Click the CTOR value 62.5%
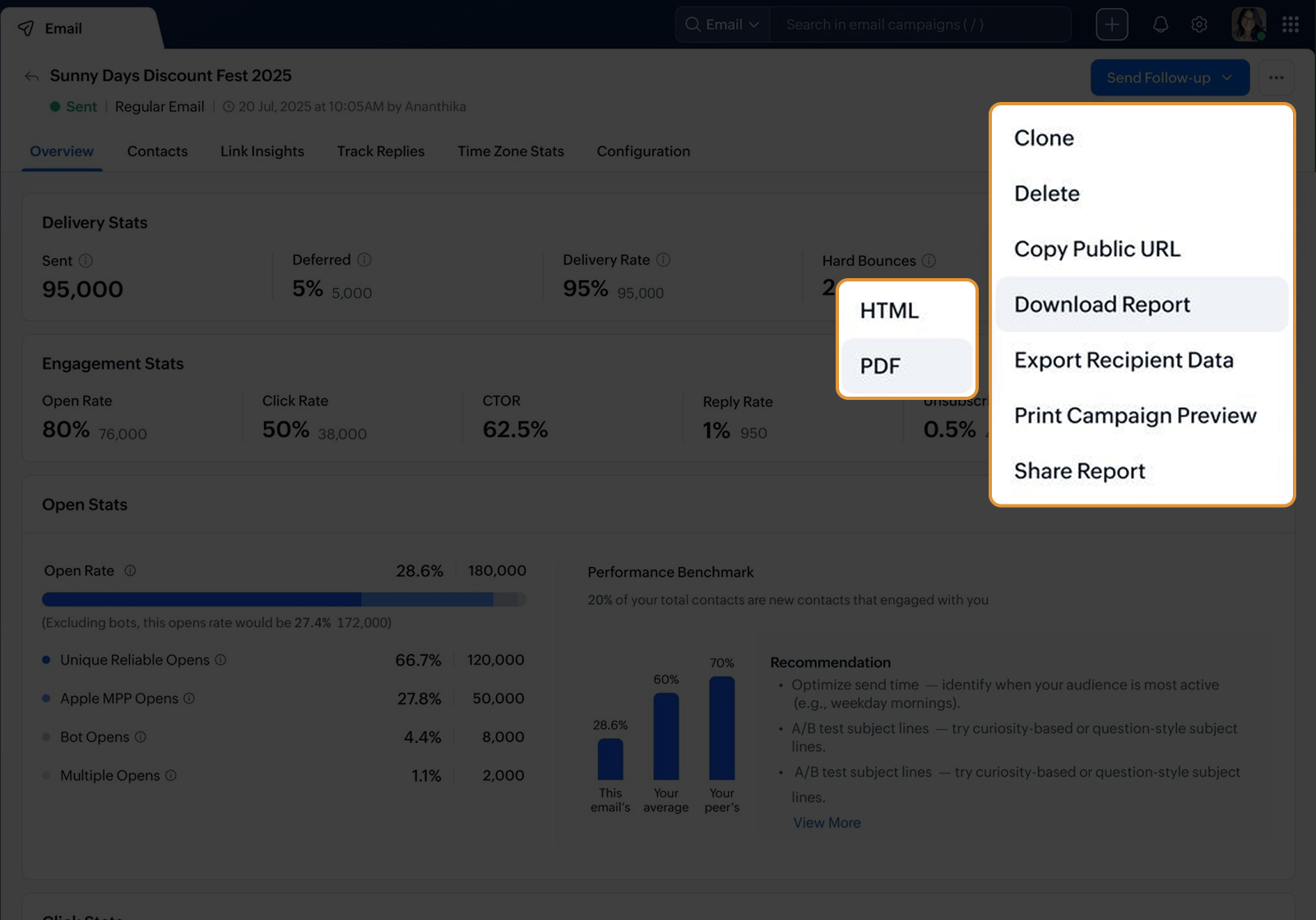Viewport: 1316px width, 920px height. pos(515,430)
